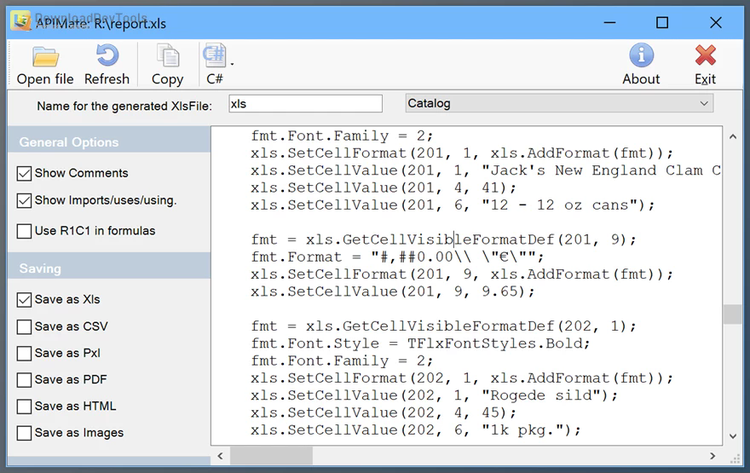Click the line with Jack's New England Clam
The width and height of the screenshot is (750, 473).
click(x=486, y=170)
